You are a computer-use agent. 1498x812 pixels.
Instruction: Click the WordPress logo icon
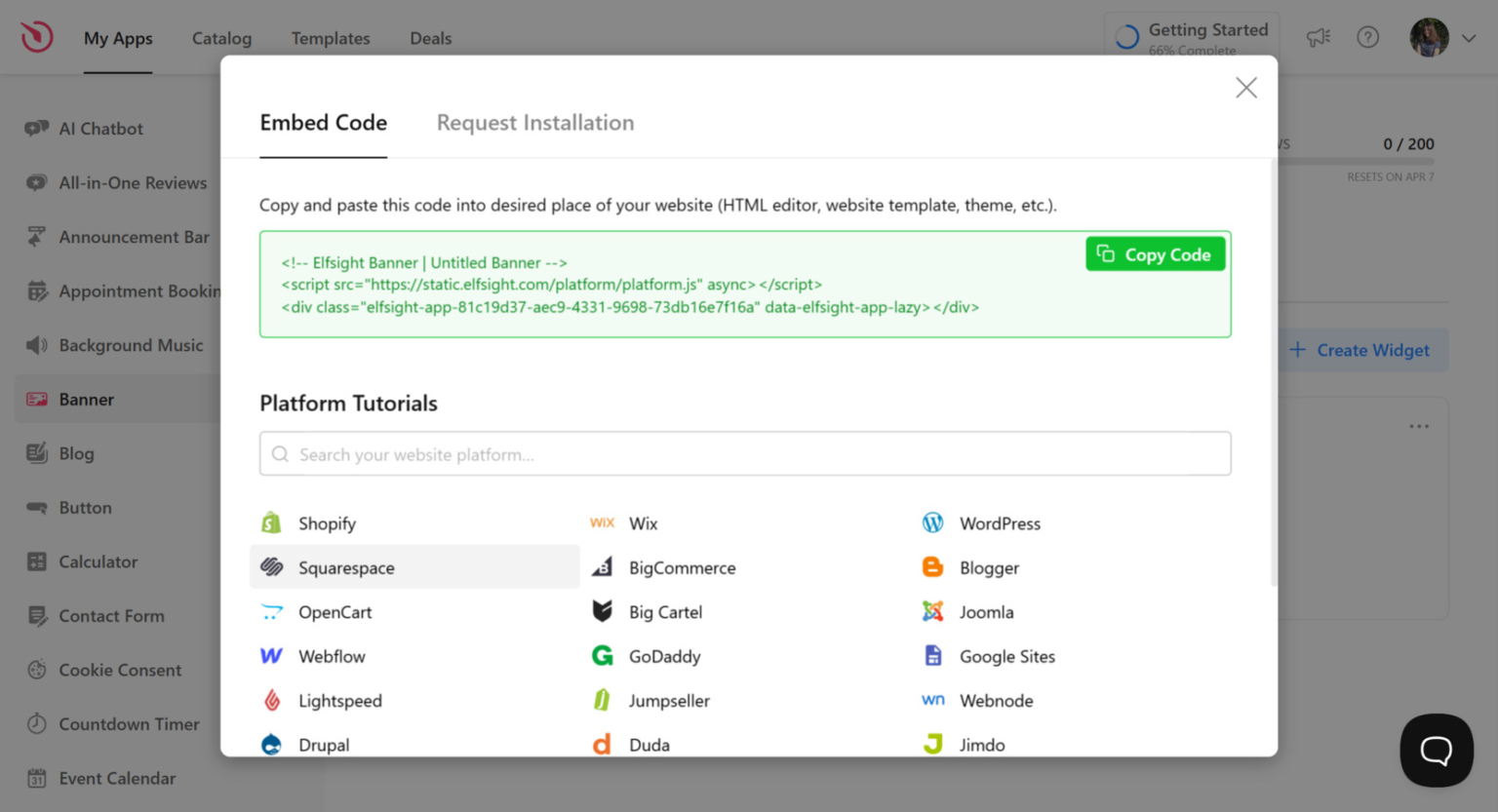[x=932, y=523]
